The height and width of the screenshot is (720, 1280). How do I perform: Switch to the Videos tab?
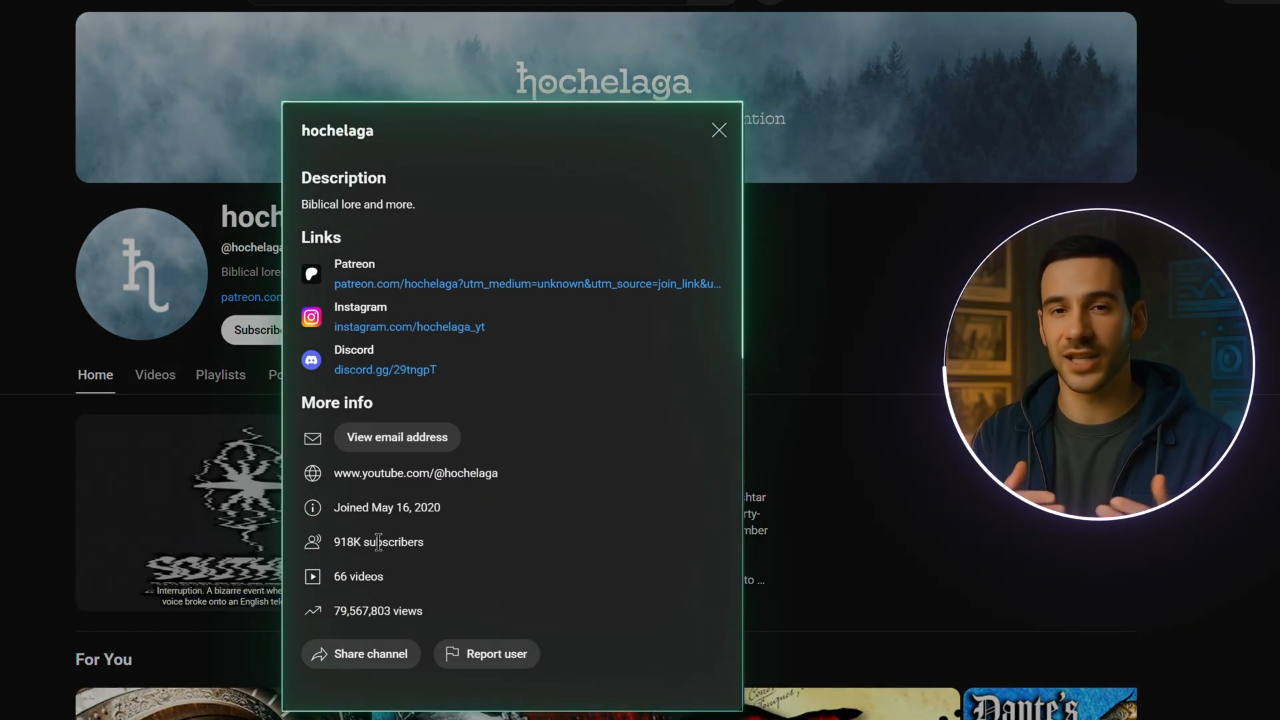coord(155,375)
